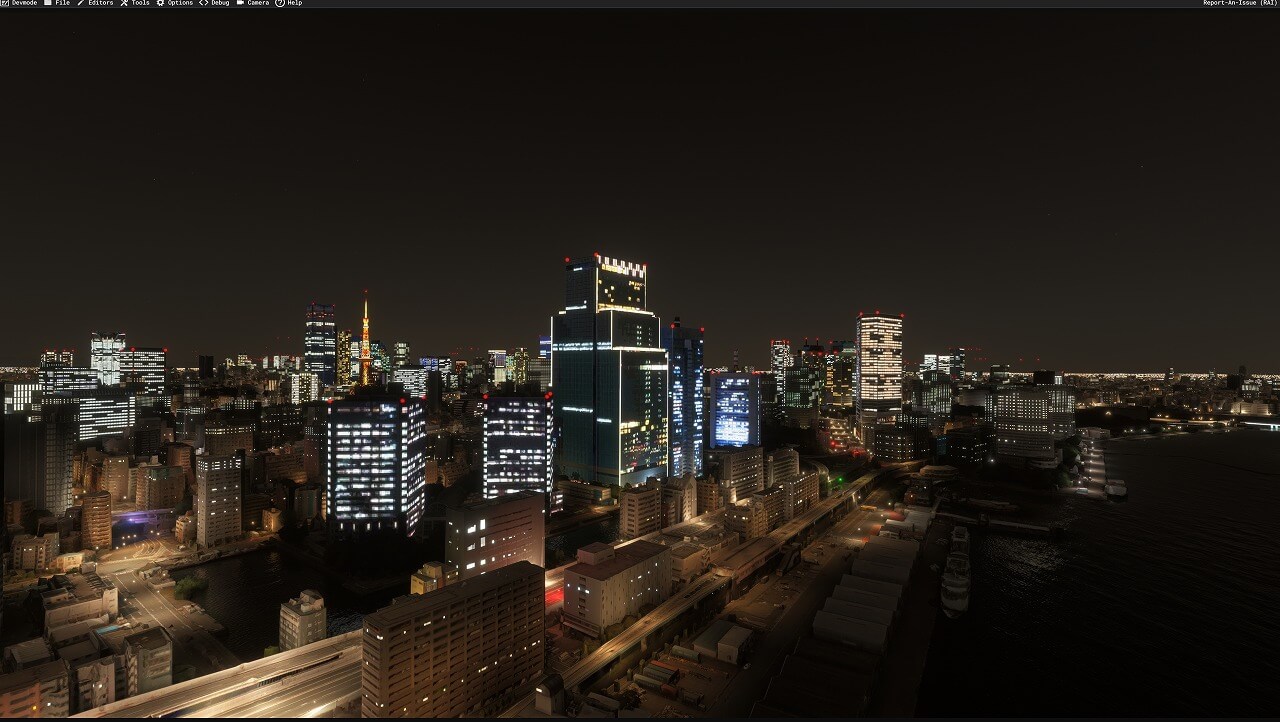
Task: Open the Camera menu
Action: [252, 3]
